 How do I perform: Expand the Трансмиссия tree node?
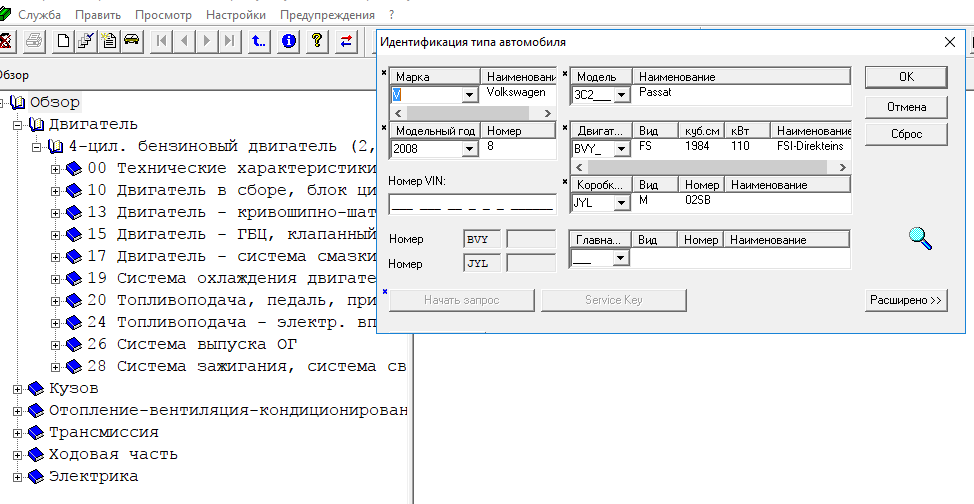pyautogui.click(x=17, y=432)
